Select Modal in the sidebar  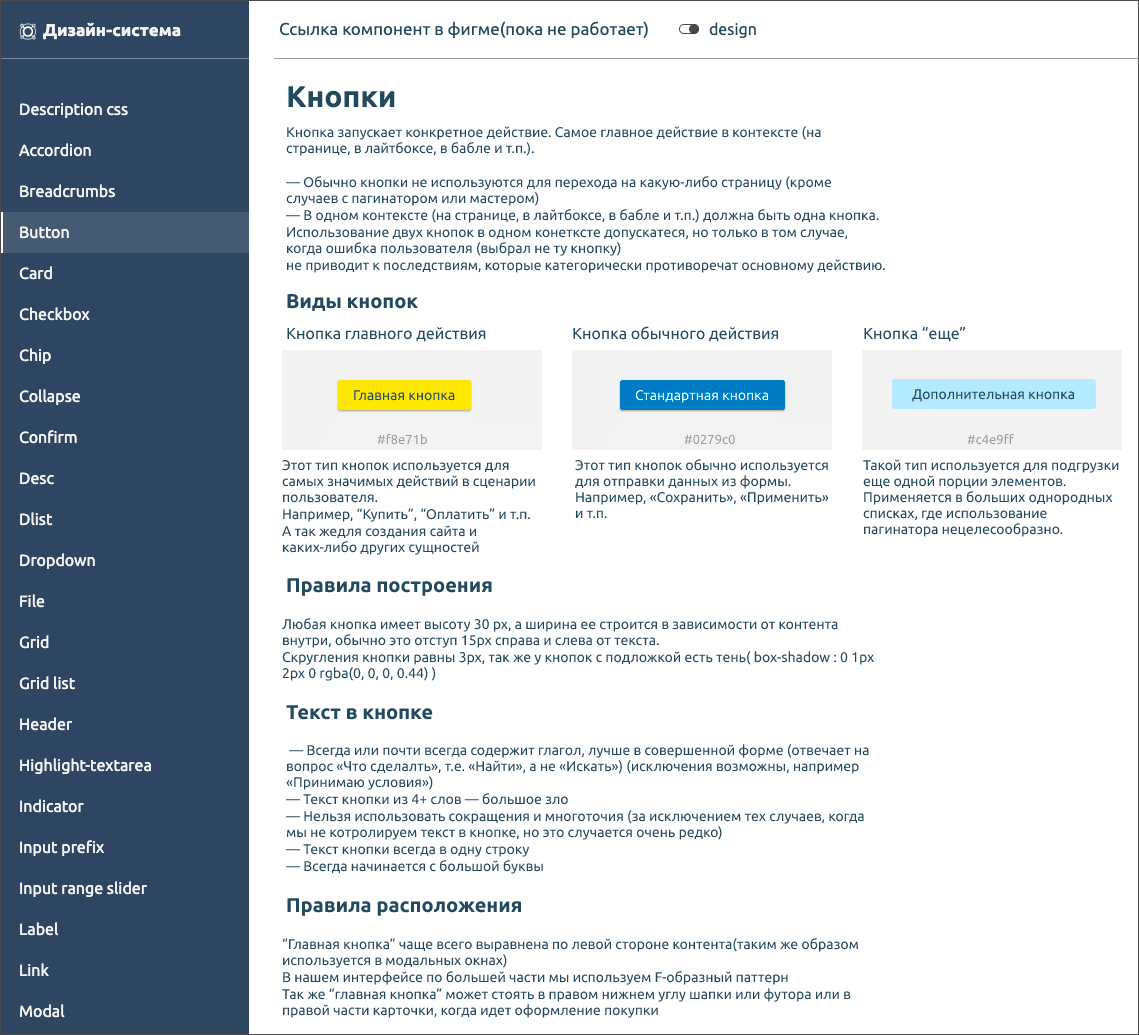click(124, 1012)
